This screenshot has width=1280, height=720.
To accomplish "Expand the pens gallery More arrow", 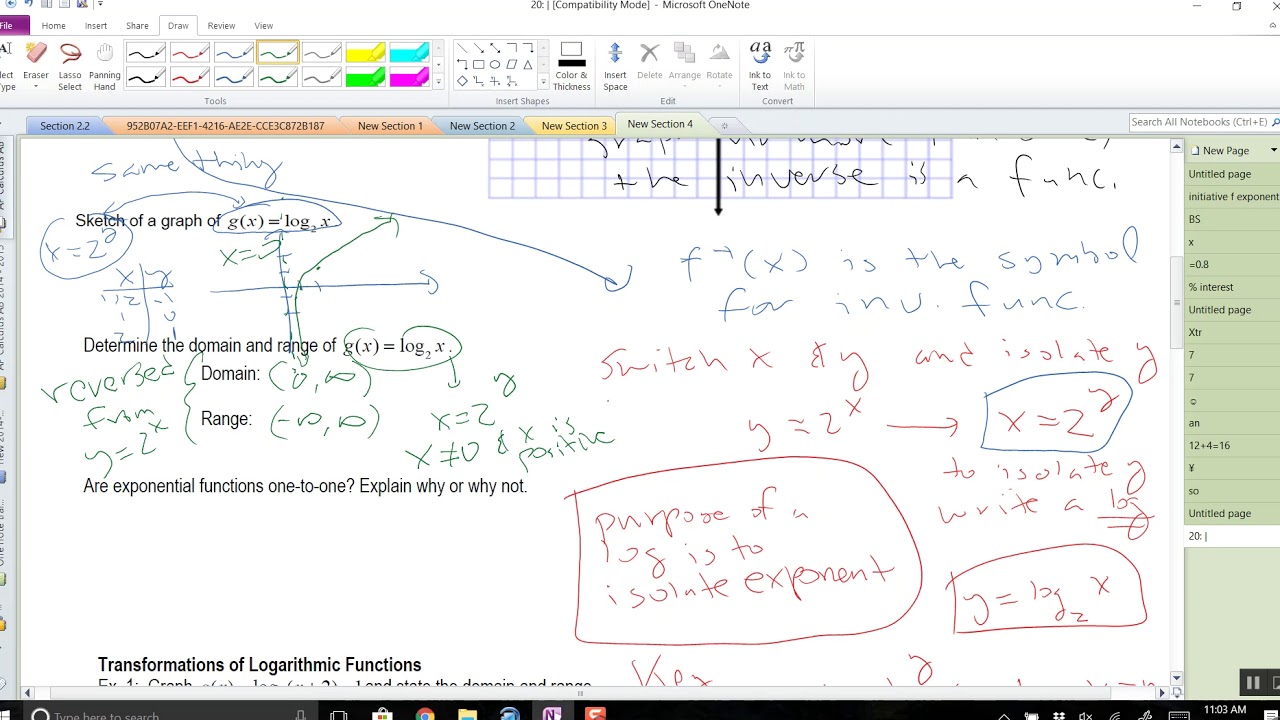I will [438, 82].
